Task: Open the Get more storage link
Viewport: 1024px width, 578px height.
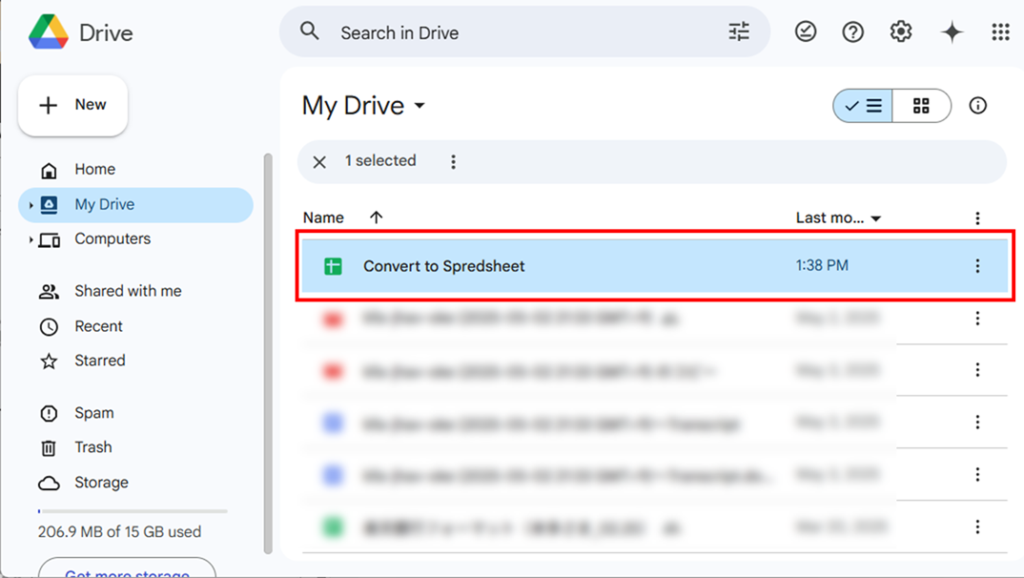Action: pyautogui.click(x=126, y=572)
